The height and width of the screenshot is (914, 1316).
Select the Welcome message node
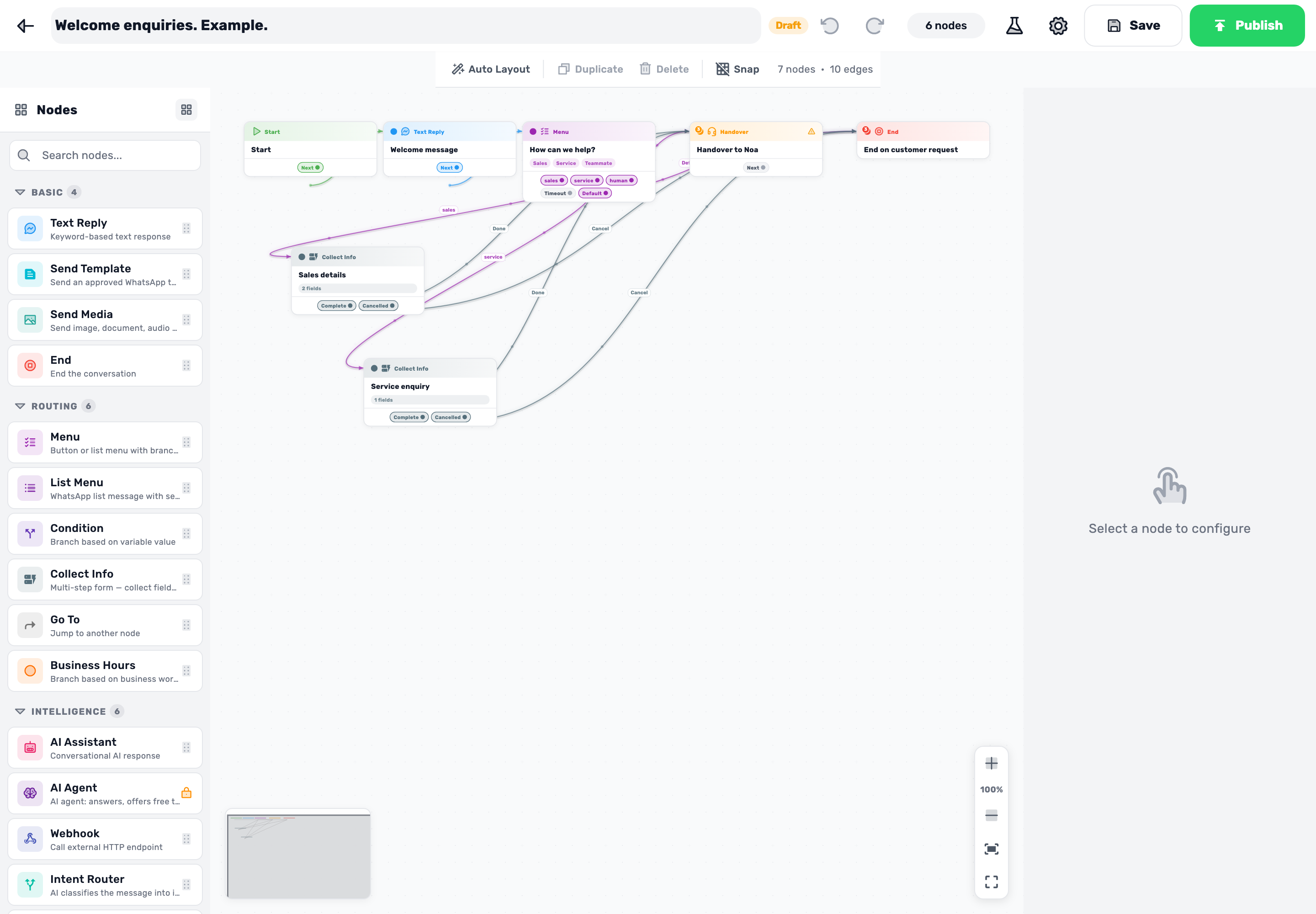(450, 149)
